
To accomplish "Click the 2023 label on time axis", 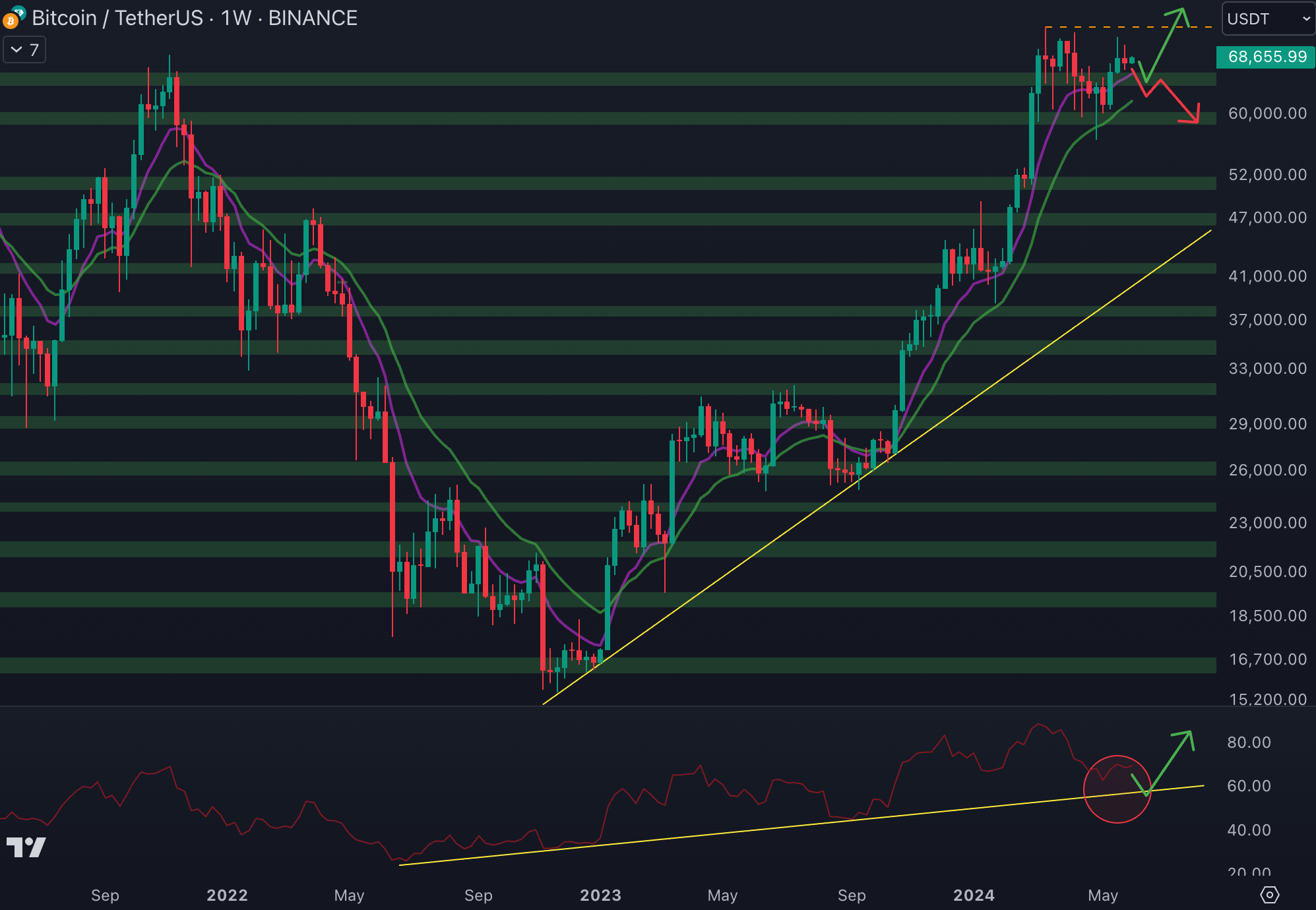I will click(x=600, y=895).
